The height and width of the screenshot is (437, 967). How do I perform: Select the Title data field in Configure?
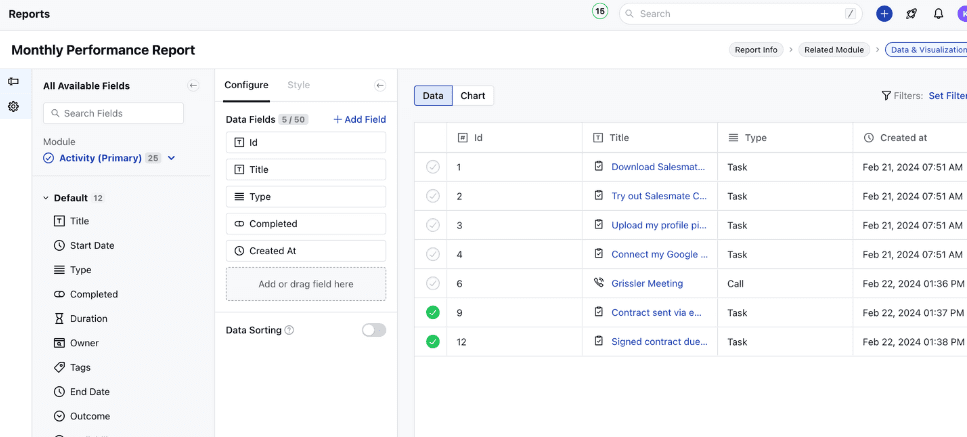click(306, 169)
